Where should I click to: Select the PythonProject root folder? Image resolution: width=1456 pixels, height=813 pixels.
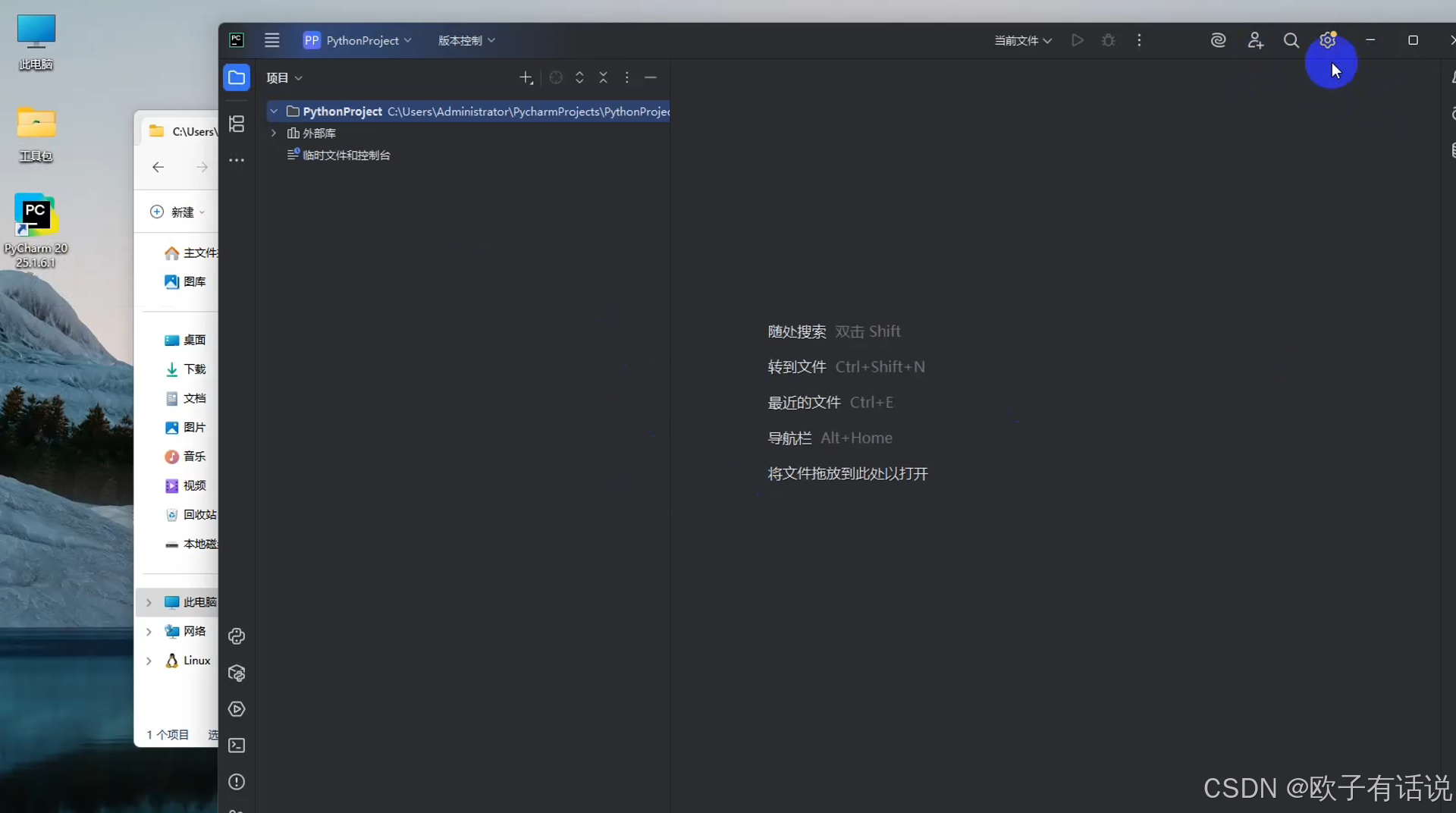coord(468,111)
